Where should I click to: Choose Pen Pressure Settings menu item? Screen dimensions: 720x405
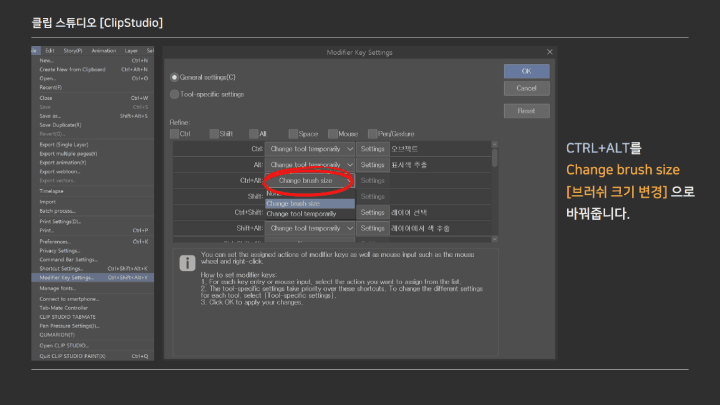[x=93, y=326]
